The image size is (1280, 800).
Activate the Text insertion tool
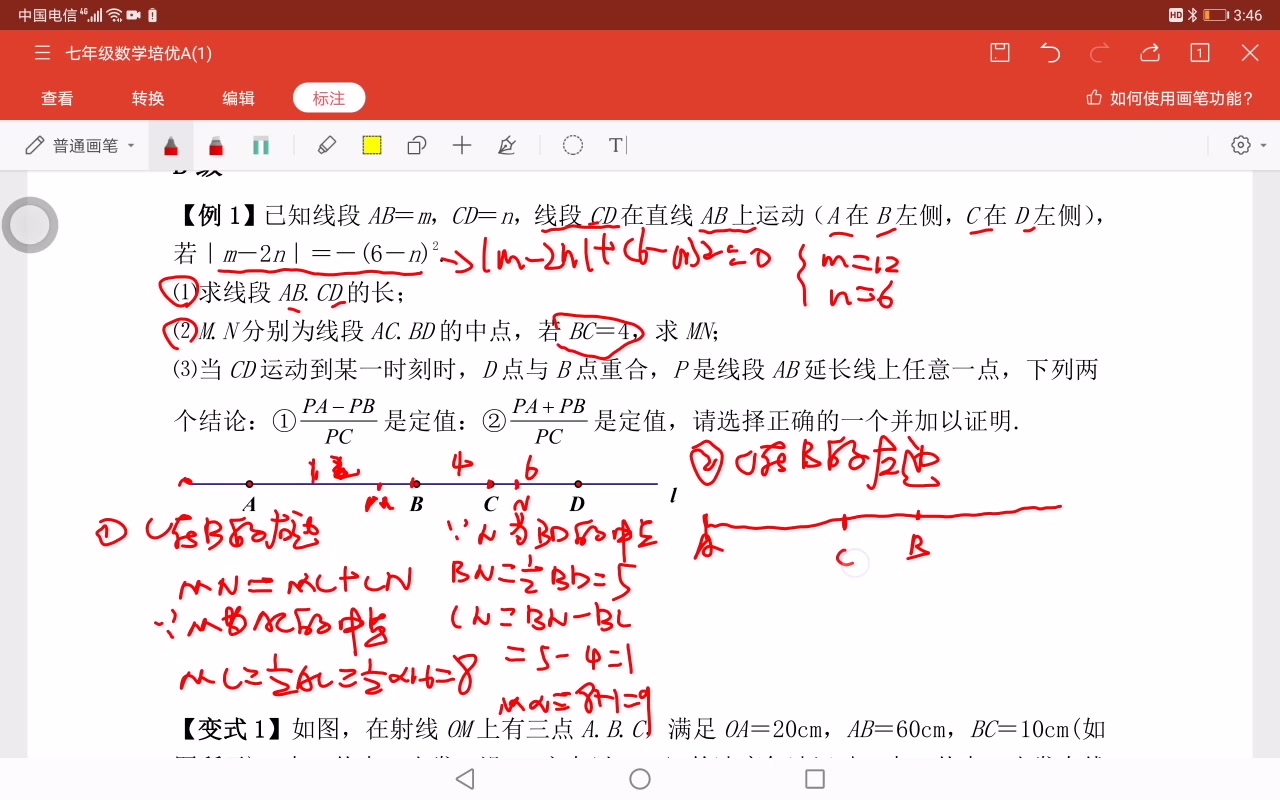[613, 145]
